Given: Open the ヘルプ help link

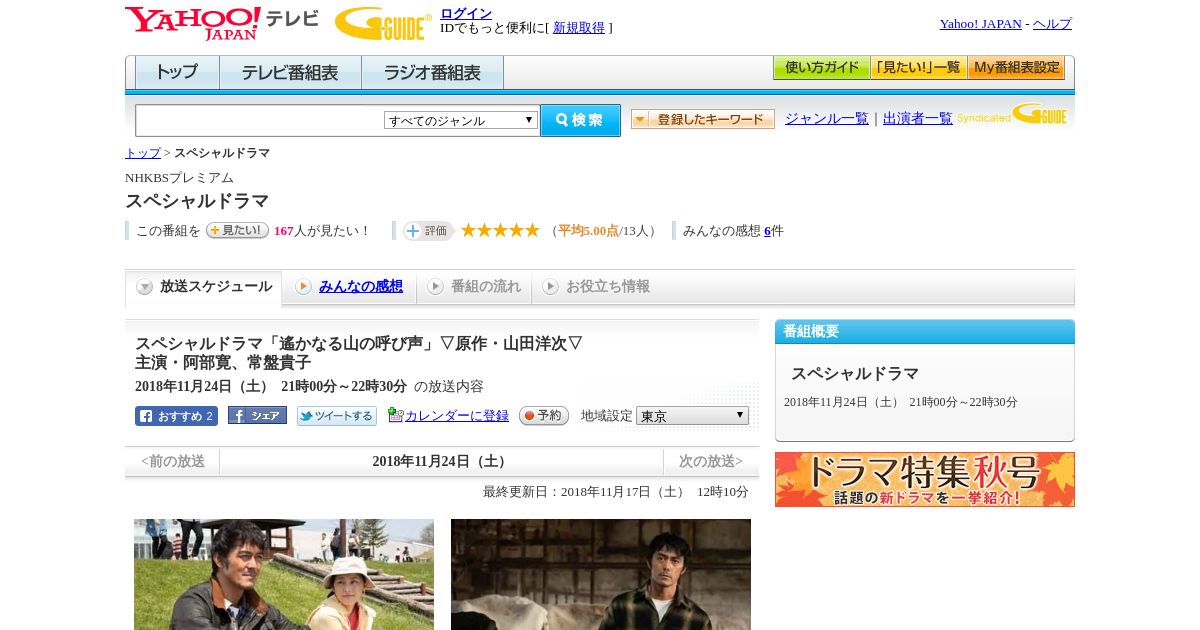Looking at the screenshot, I should tap(1052, 23).
